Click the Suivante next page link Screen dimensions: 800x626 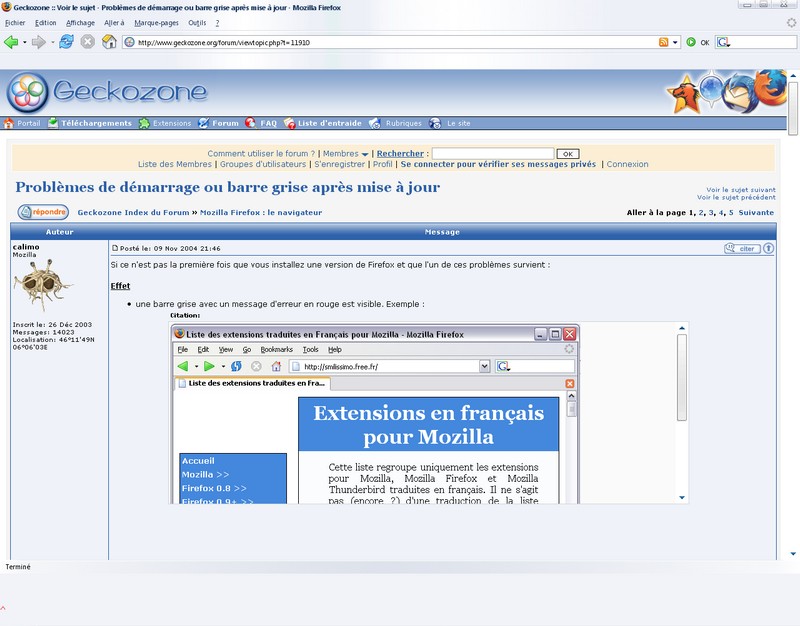(x=756, y=213)
